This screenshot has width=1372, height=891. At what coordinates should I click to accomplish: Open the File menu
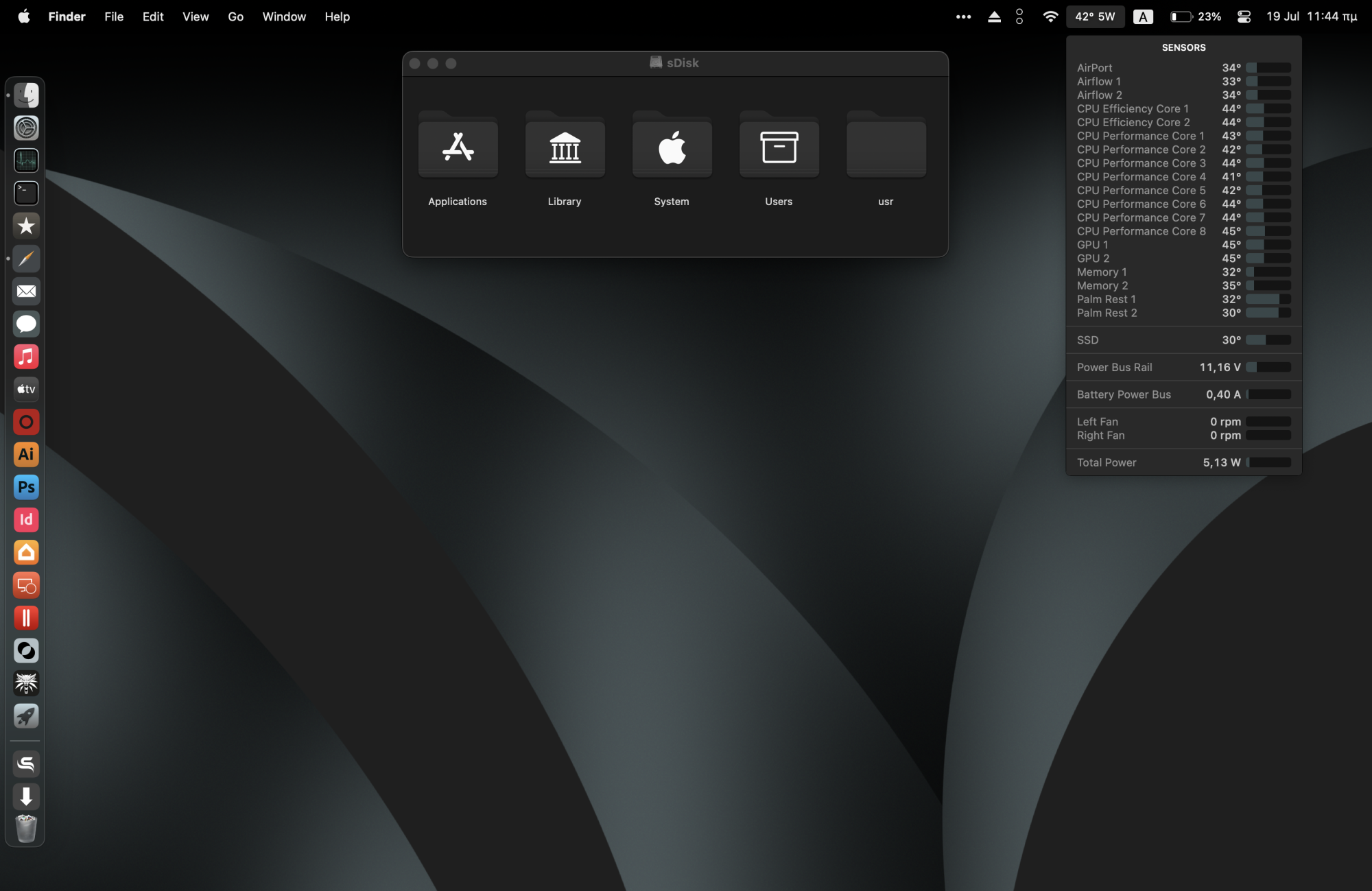(114, 16)
